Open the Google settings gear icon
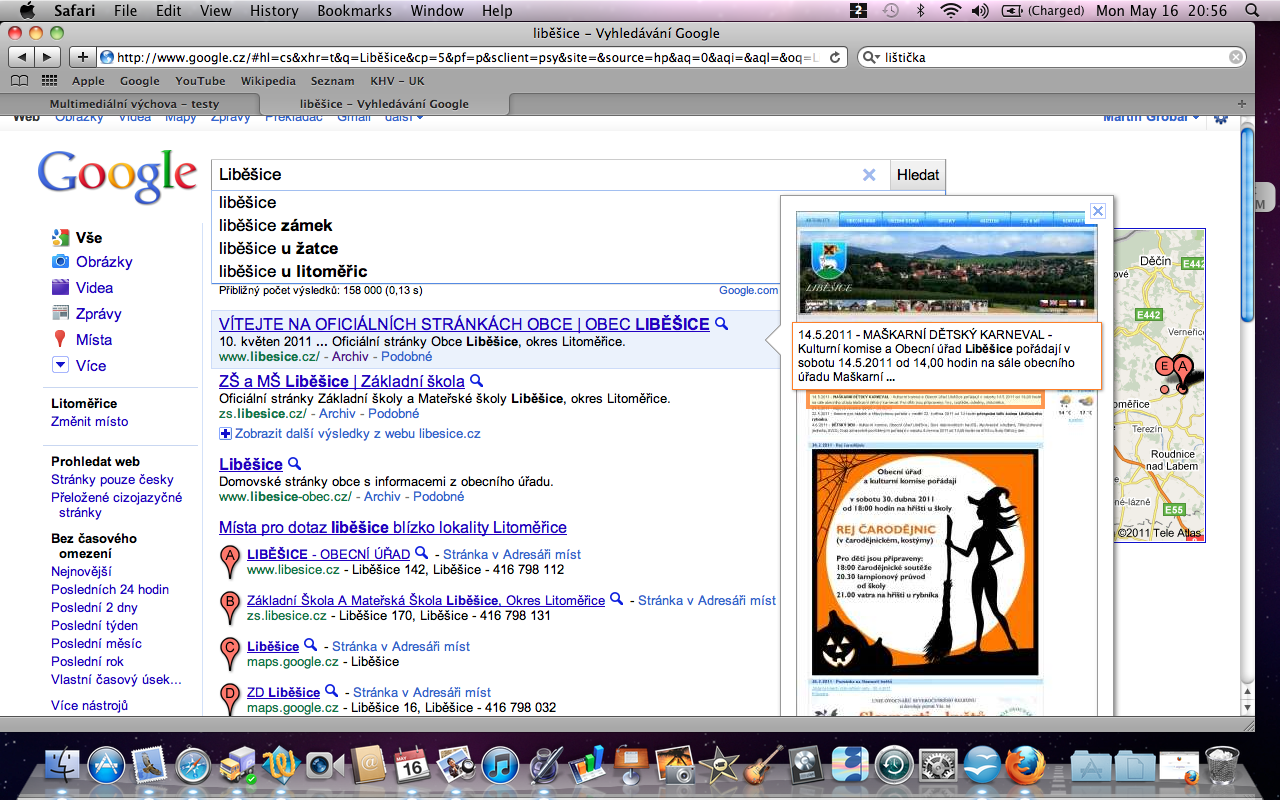Screen dimensions: 1280x800 tap(1221, 118)
